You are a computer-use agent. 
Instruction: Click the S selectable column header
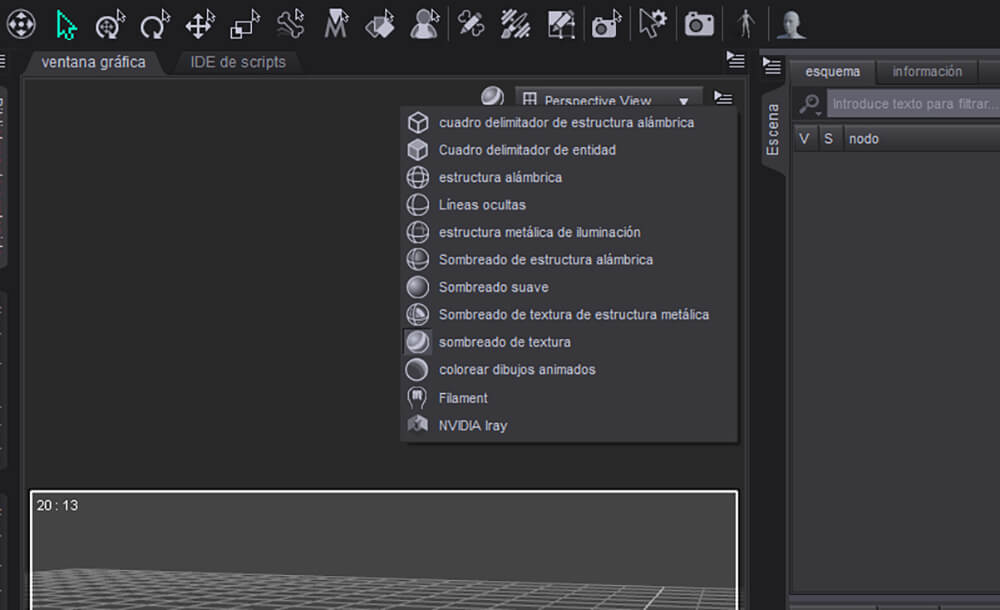click(x=828, y=138)
